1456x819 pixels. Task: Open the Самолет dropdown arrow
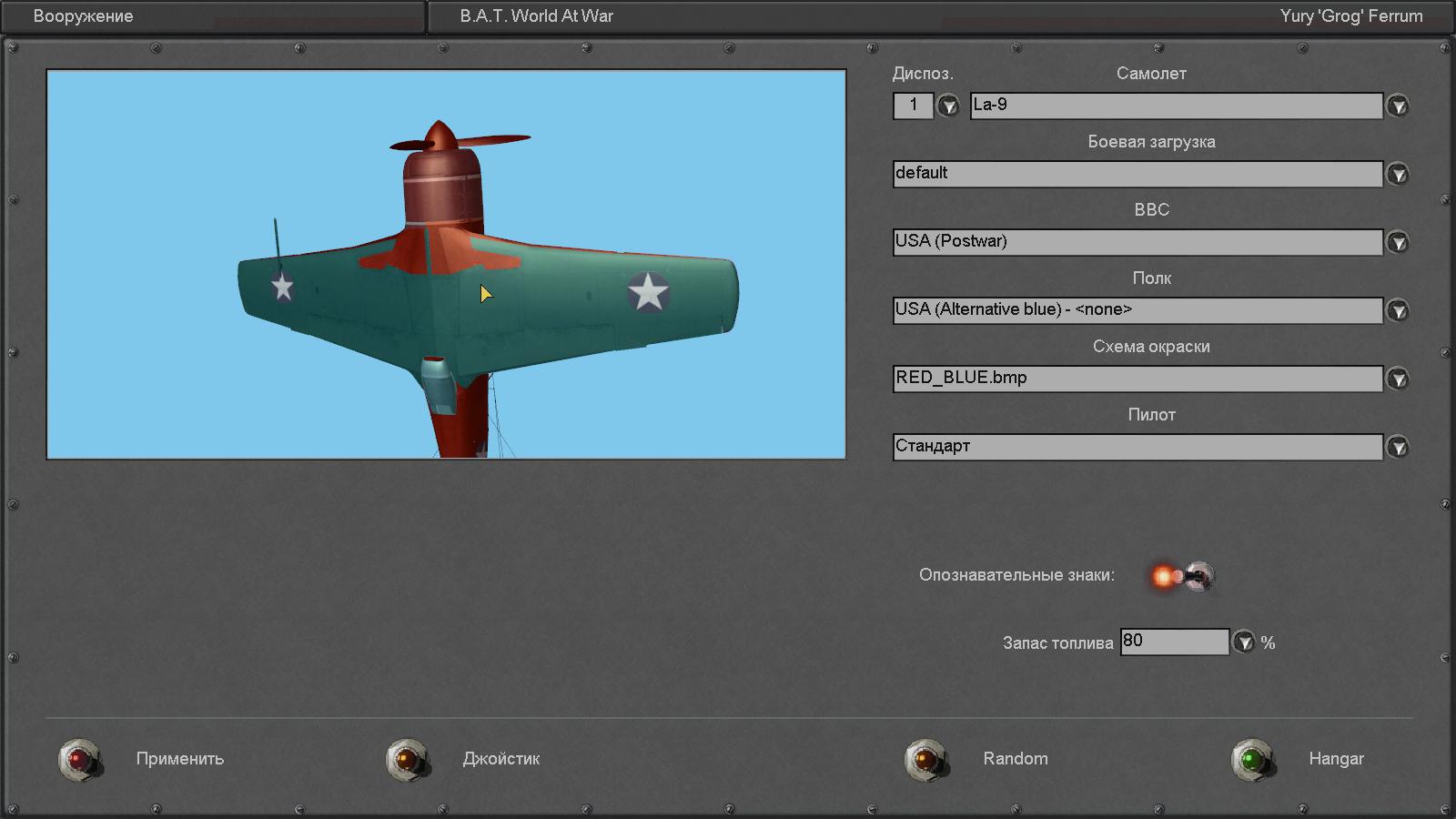coord(1398,106)
